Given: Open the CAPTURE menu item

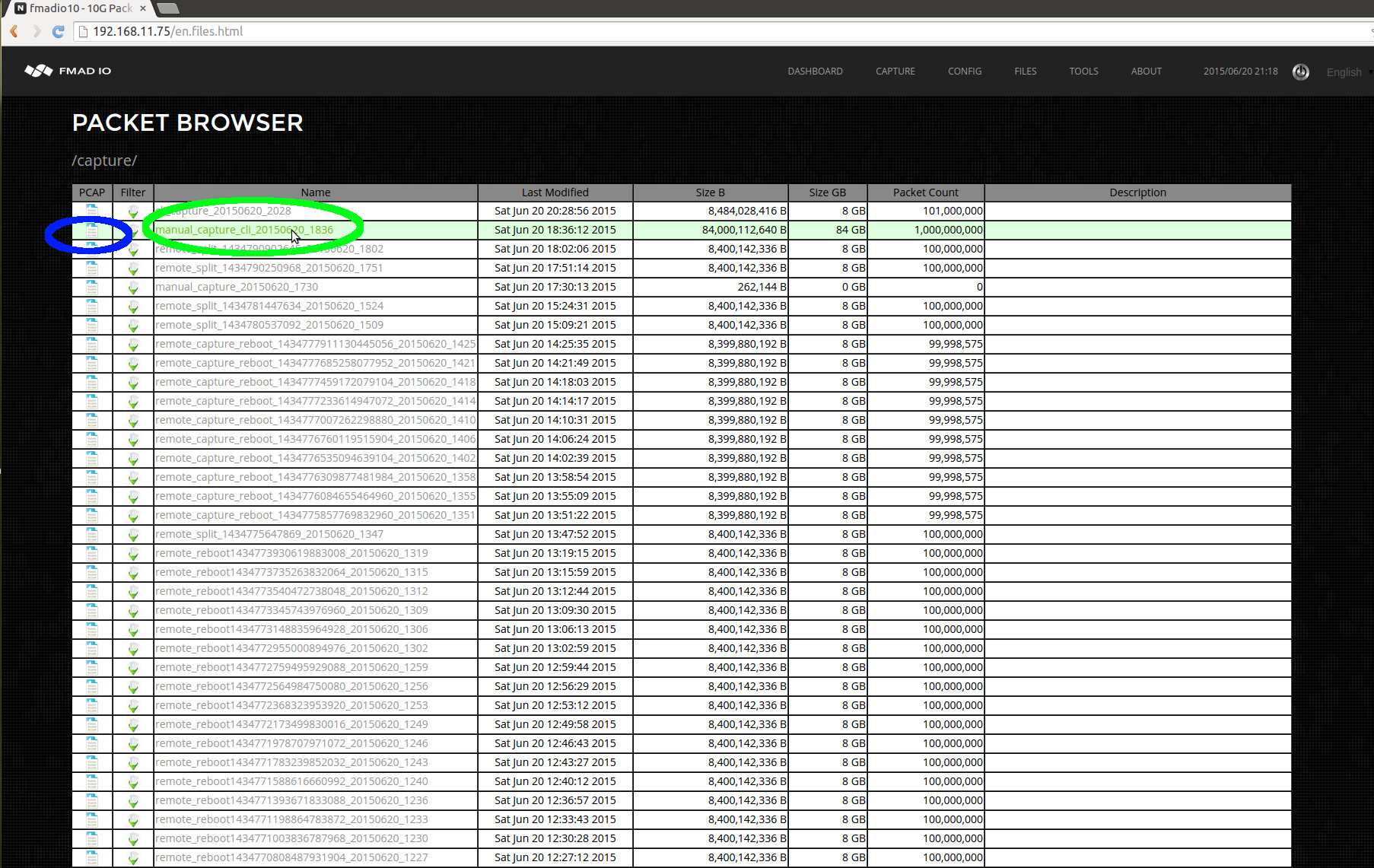Looking at the screenshot, I should click(x=895, y=71).
